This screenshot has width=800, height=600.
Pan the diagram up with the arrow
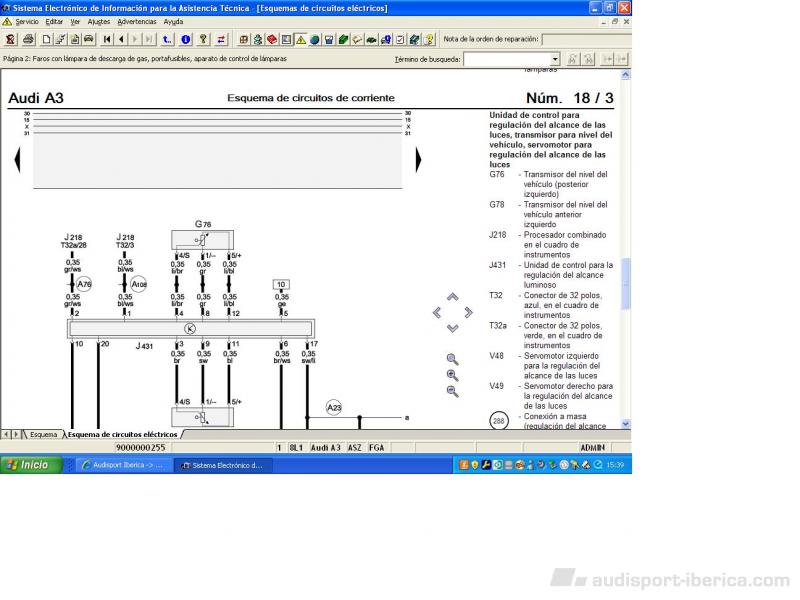click(453, 297)
